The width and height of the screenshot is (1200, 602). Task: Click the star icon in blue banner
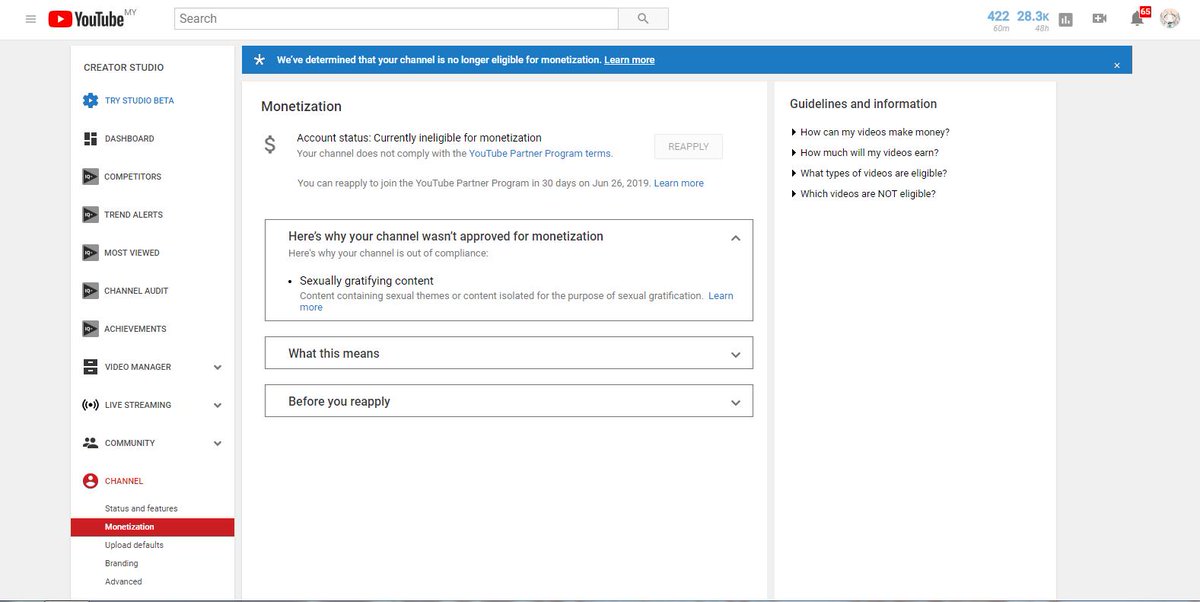point(259,60)
